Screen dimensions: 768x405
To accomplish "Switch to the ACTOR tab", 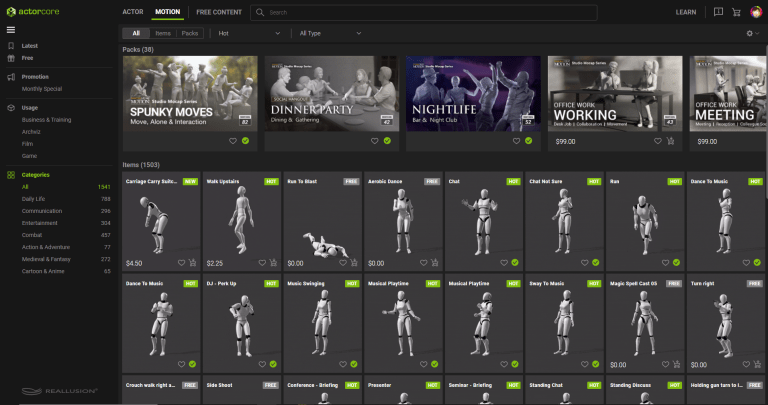I will click(x=132, y=12).
